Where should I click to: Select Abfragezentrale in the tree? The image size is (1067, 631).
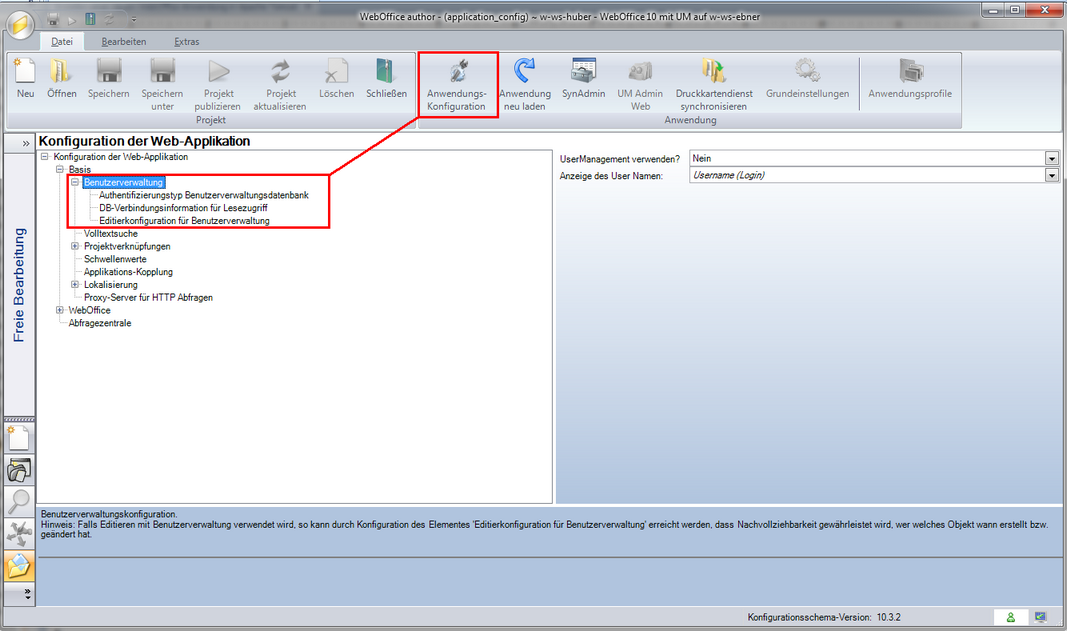pos(100,323)
